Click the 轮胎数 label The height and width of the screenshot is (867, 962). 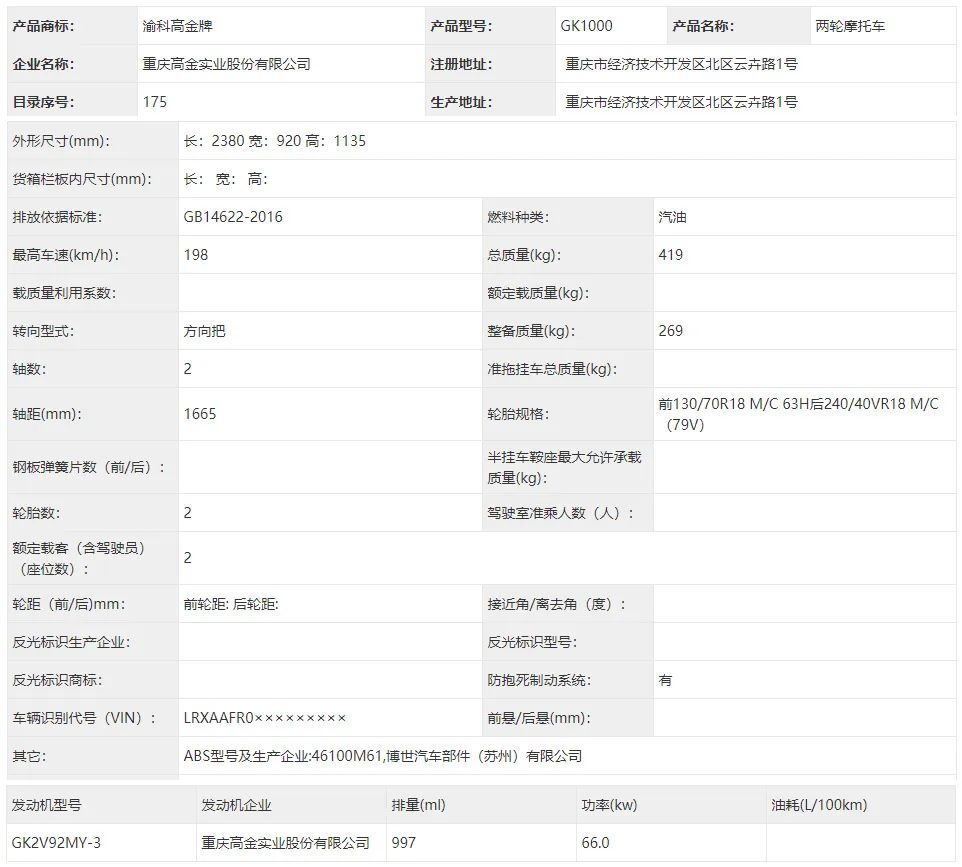[36, 513]
